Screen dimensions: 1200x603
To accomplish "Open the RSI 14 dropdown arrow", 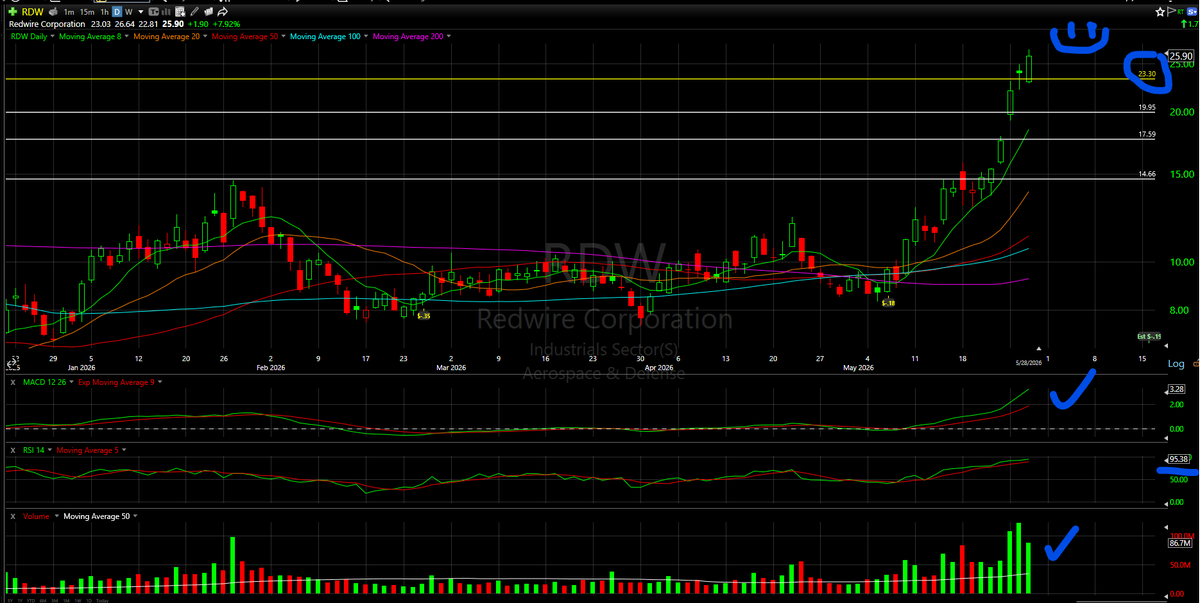I will pos(50,450).
